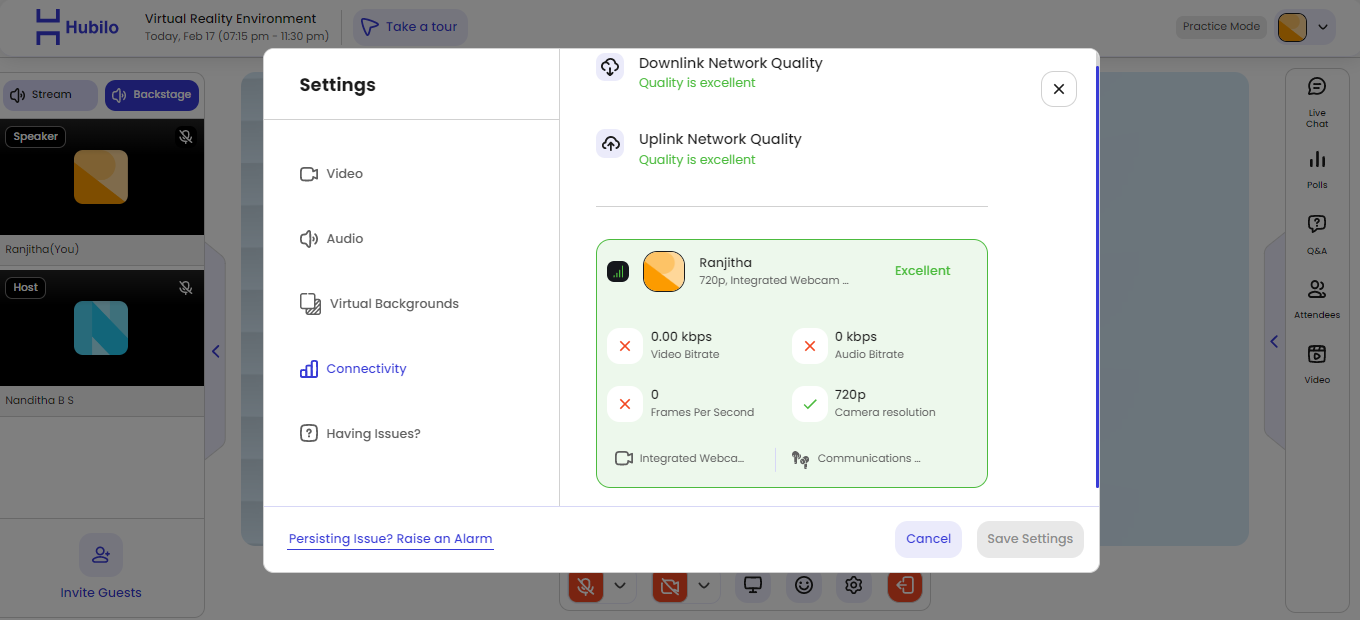Open the Having Issues? section
Viewport: 1360px width, 620px height.
tap(360, 434)
